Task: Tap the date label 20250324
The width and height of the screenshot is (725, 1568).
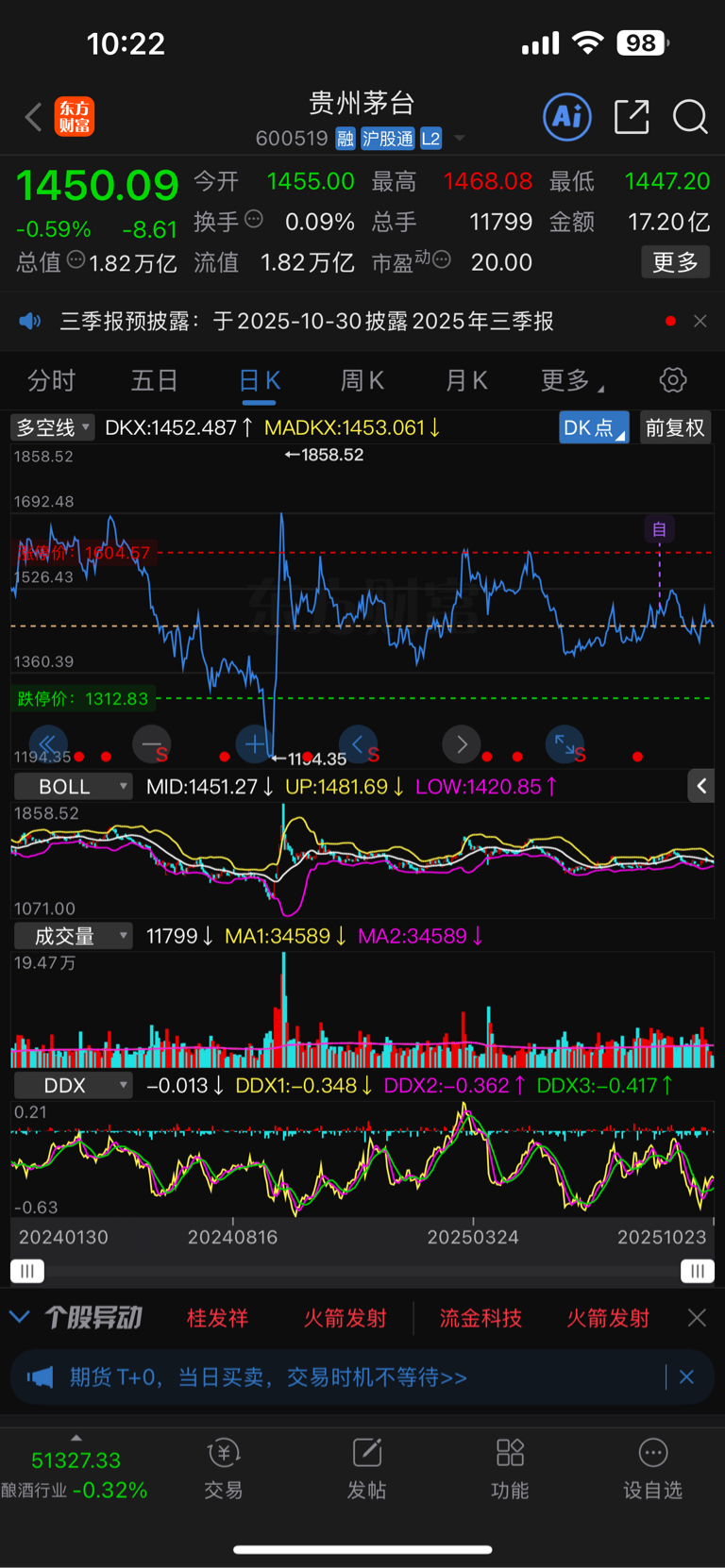Action: pos(473,1237)
